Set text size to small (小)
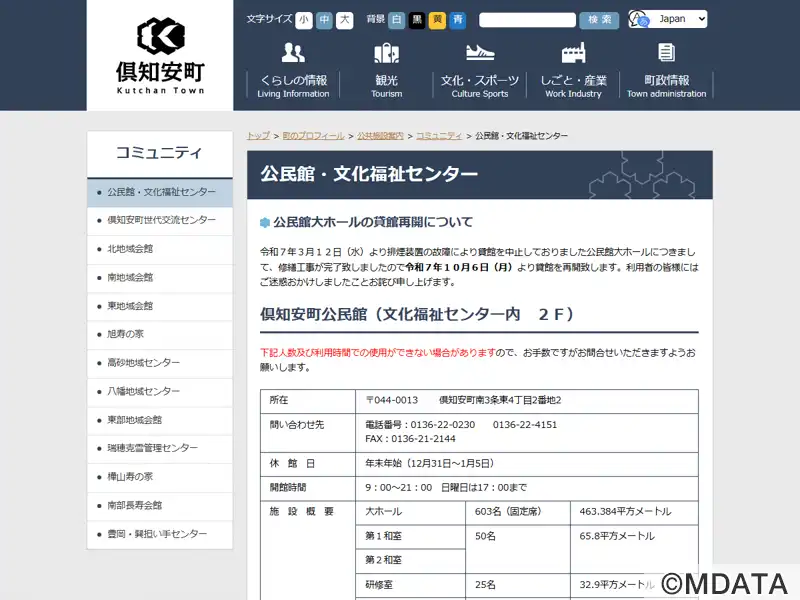This screenshot has width=800, height=600. click(x=304, y=20)
